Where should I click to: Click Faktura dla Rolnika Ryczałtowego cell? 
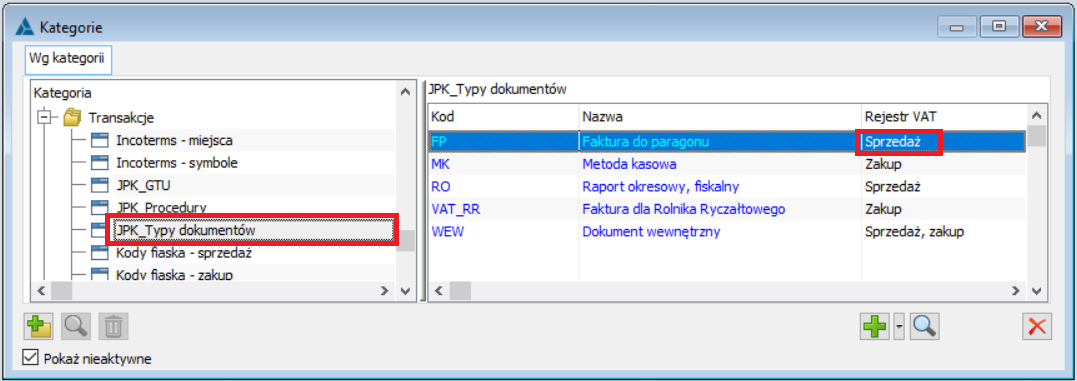tap(720, 209)
